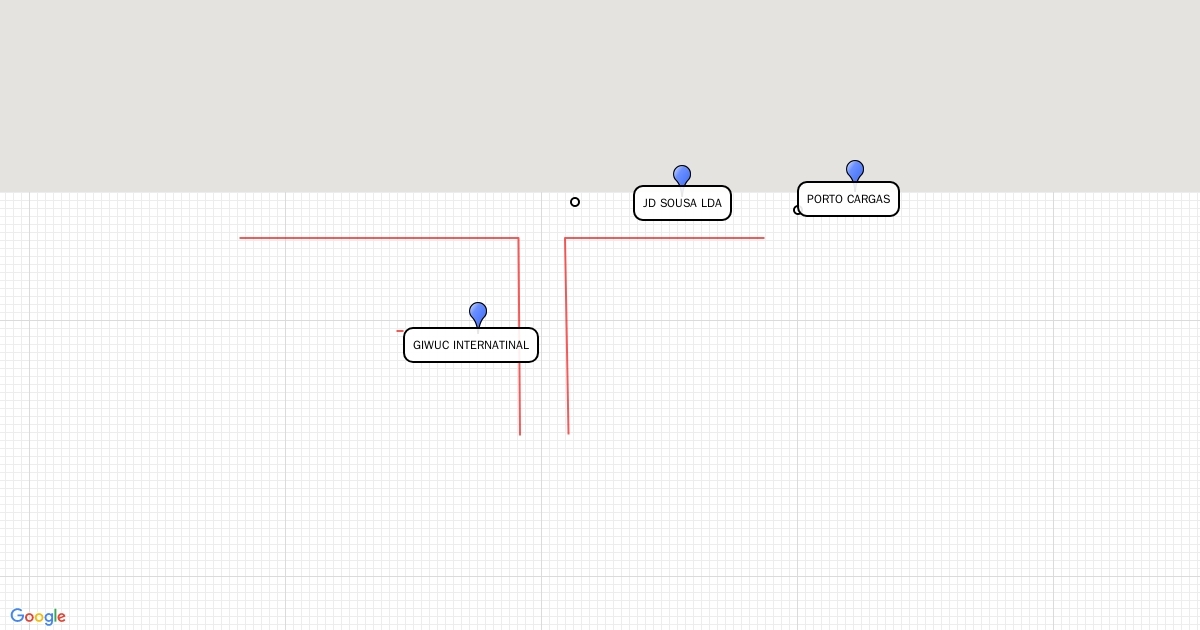Click the GIWUC INTERNATINAL blue marker pin
This screenshot has width=1200, height=630.
(x=478, y=313)
